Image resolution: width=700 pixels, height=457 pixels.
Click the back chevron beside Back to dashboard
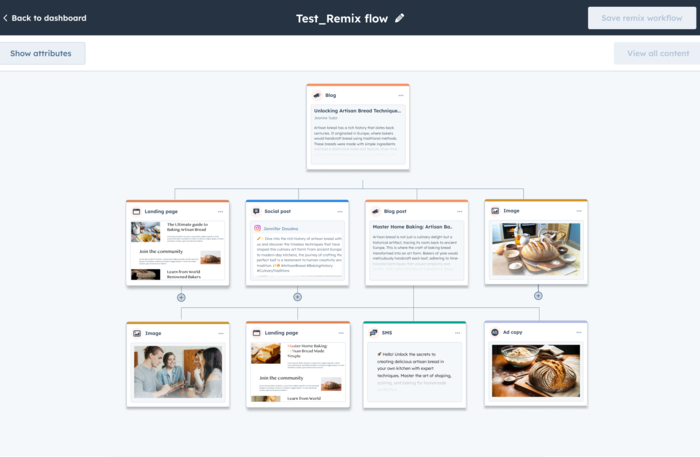point(5,18)
